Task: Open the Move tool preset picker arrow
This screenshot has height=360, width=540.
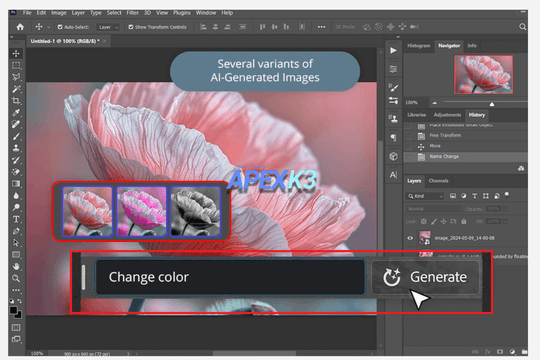Action: 49,27
